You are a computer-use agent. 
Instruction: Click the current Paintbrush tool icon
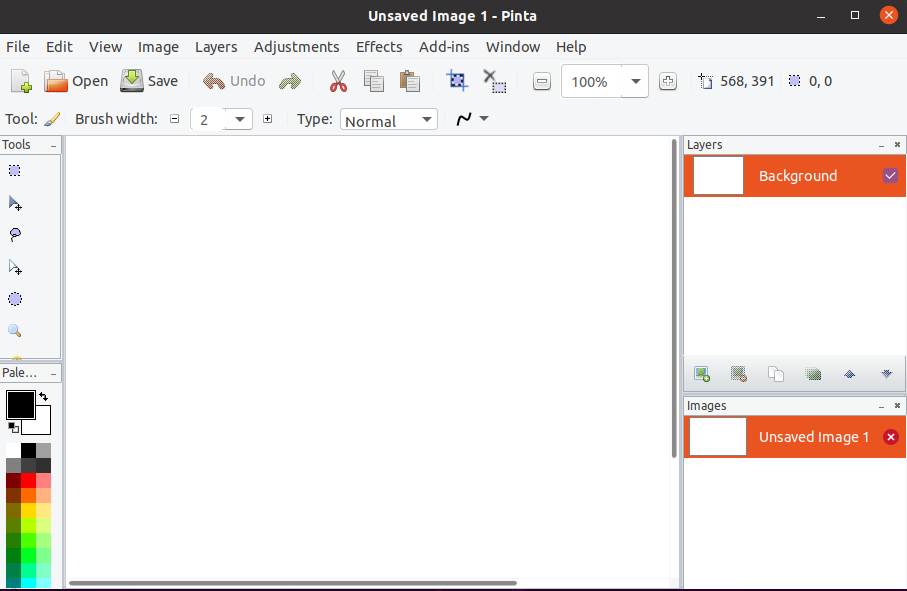click(x=52, y=119)
